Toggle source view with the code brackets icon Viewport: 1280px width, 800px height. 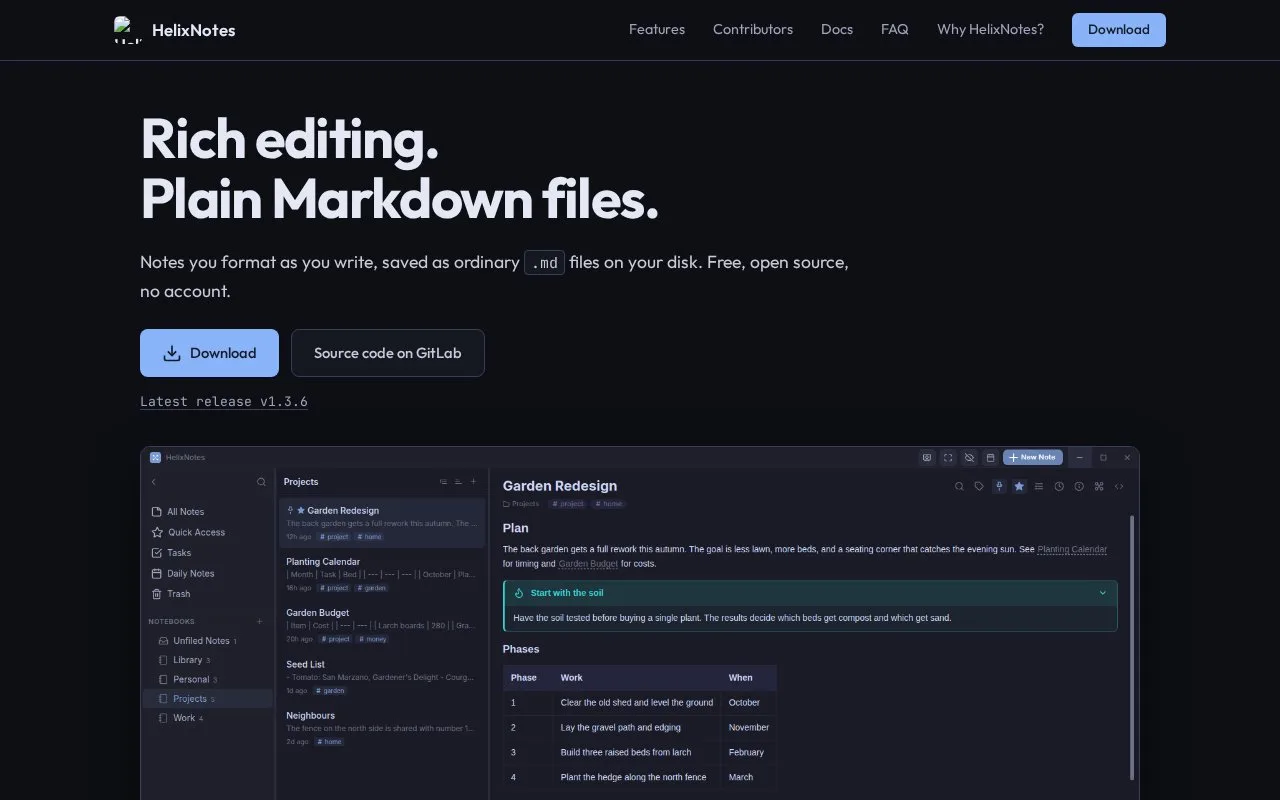[x=1119, y=486]
